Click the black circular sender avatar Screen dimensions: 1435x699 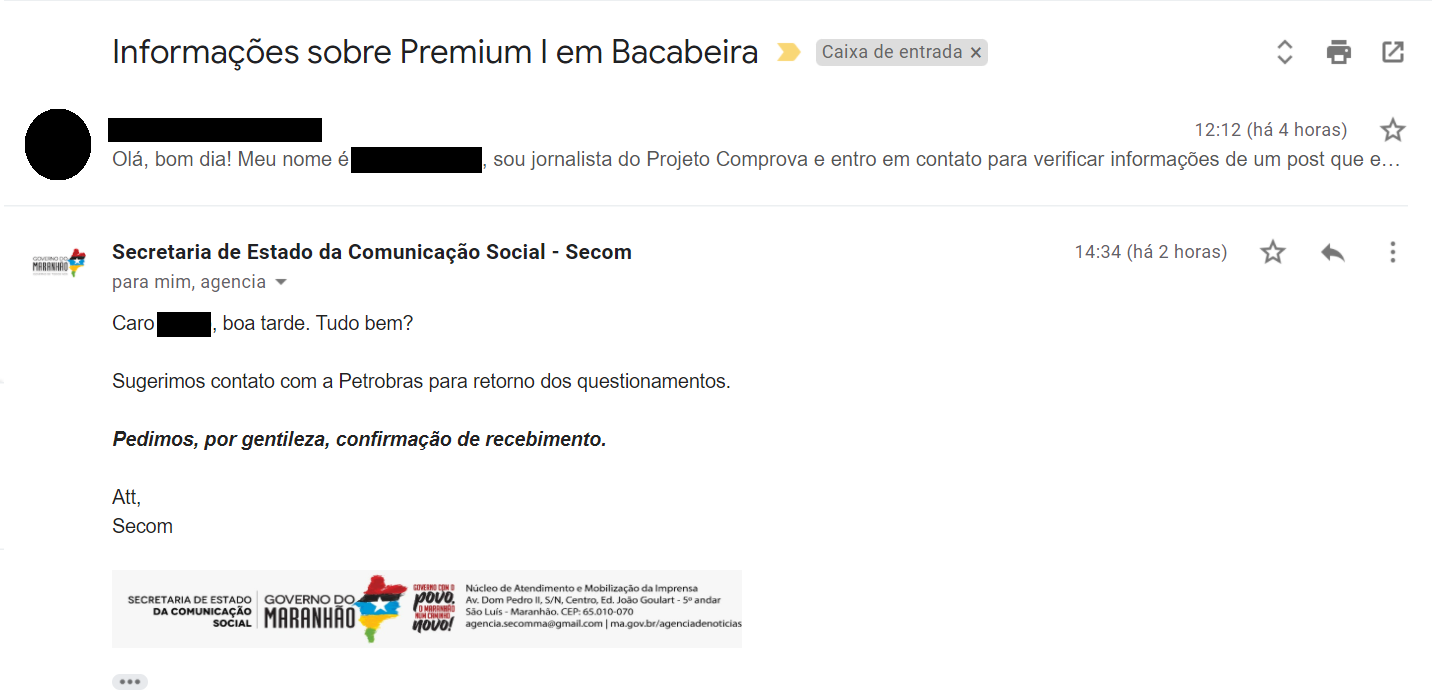pos(58,144)
